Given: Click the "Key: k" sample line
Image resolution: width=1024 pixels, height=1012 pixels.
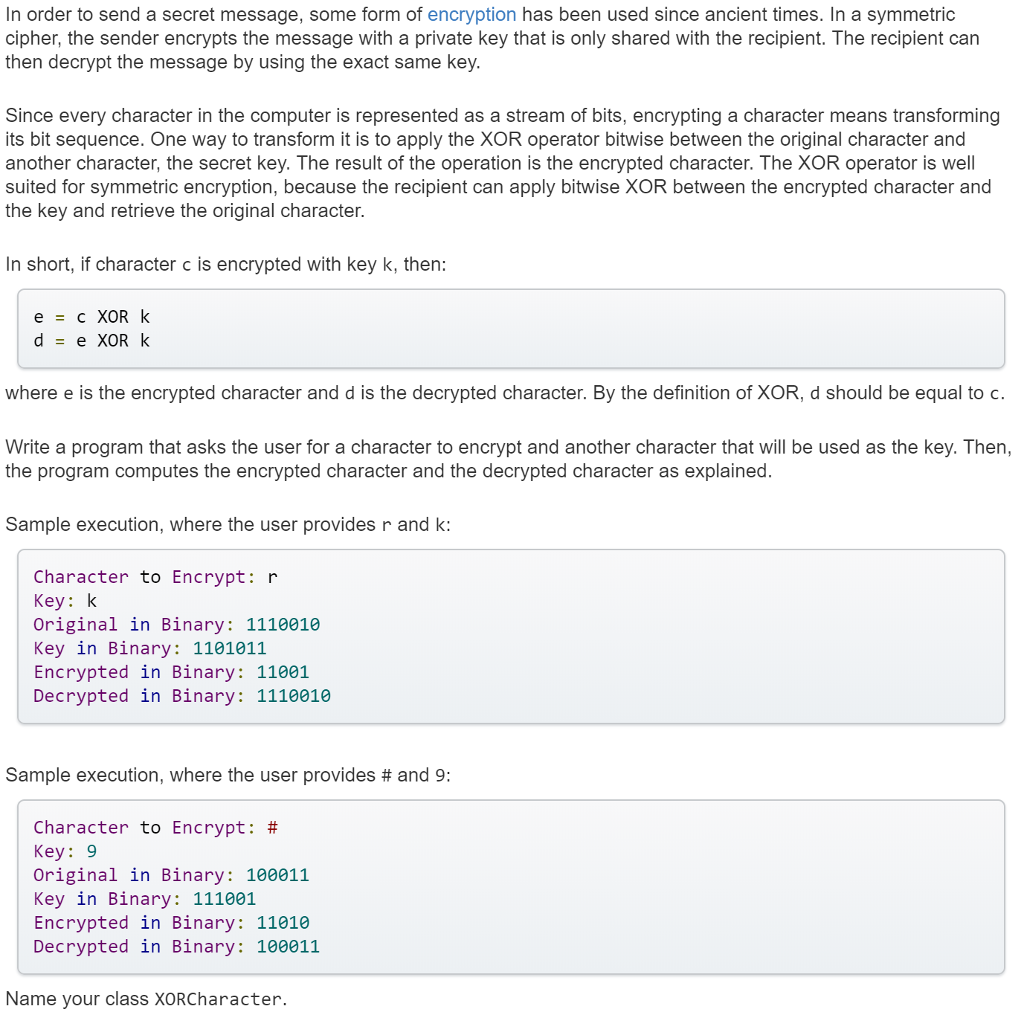Looking at the screenshot, I should [65, 601].
